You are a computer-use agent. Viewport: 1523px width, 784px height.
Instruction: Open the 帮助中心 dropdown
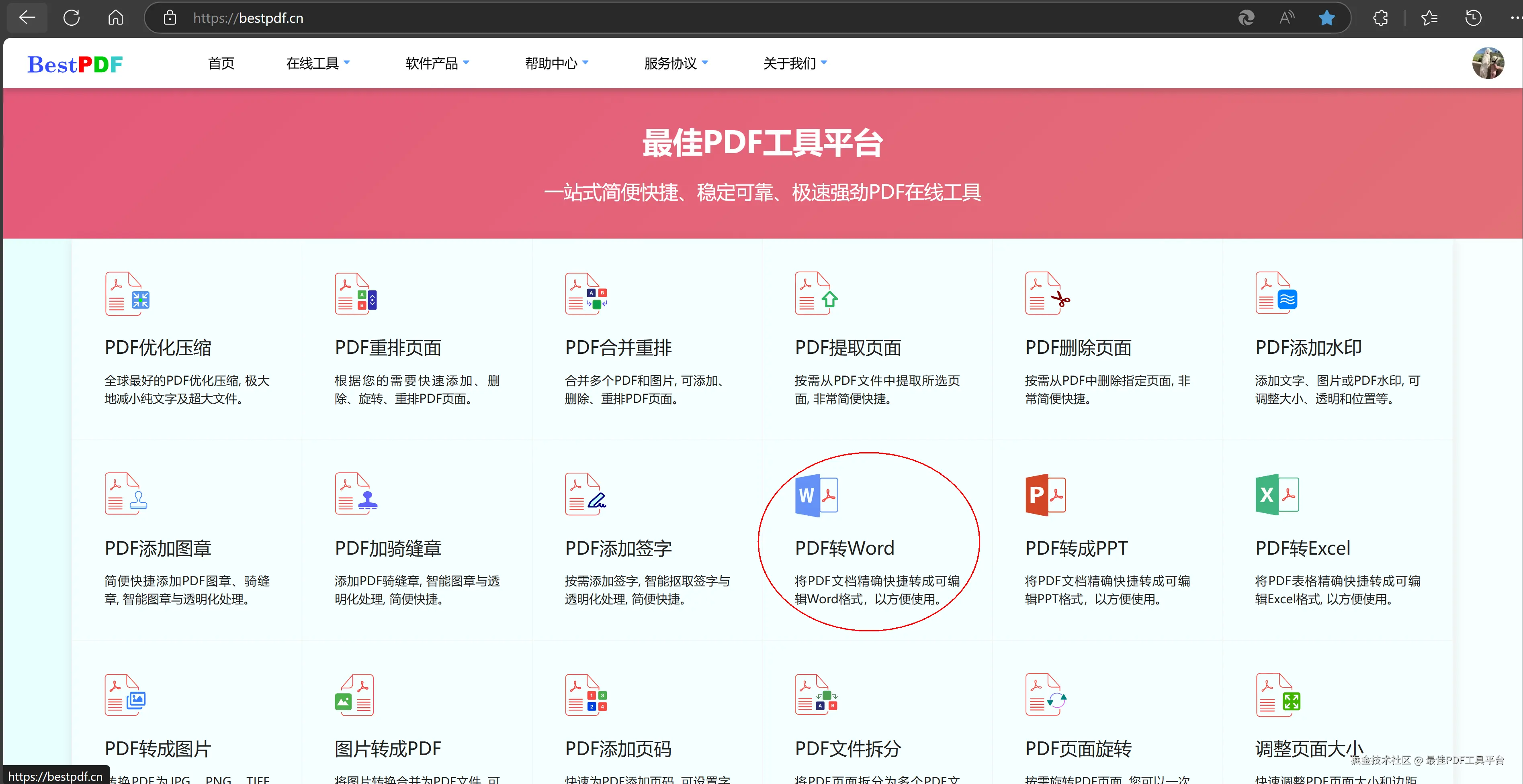[x=556, y=63]
